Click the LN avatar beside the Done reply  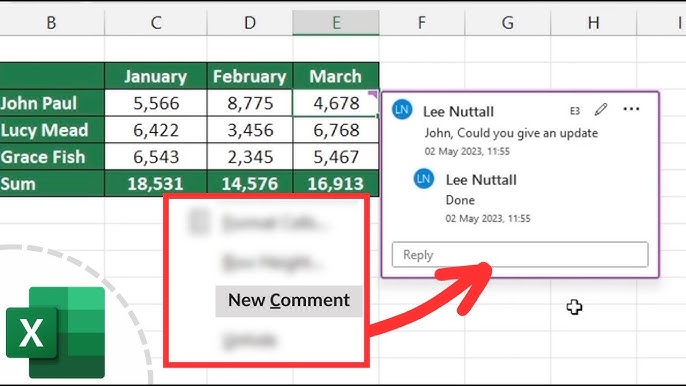[424, 179]
